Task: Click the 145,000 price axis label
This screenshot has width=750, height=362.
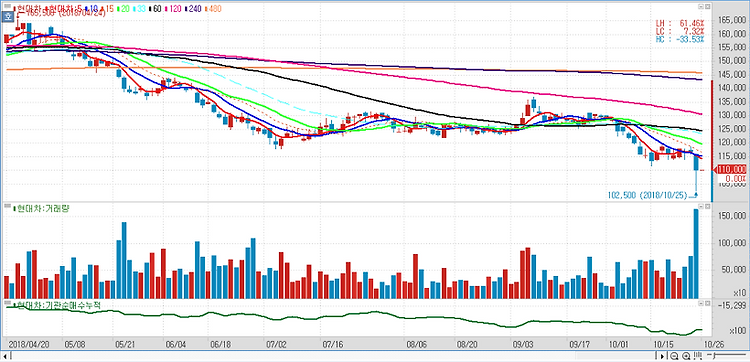Action: point(732,75)
